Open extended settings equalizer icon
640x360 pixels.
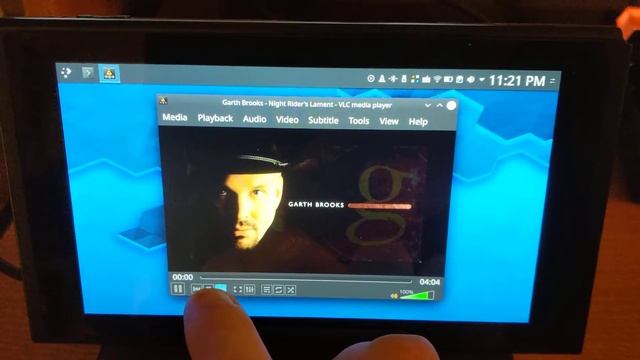click(x=249, y=289)
